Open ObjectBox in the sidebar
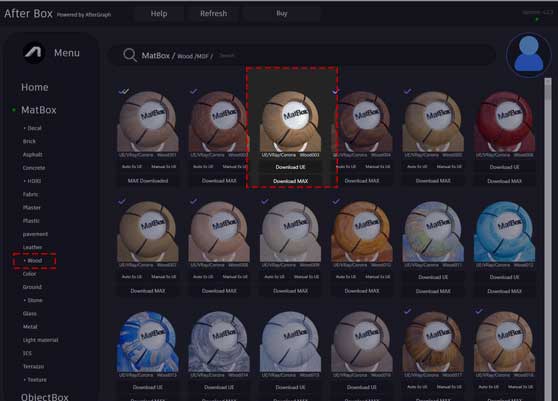The width and height of the screenshot is (558, 401). (44, 397)
